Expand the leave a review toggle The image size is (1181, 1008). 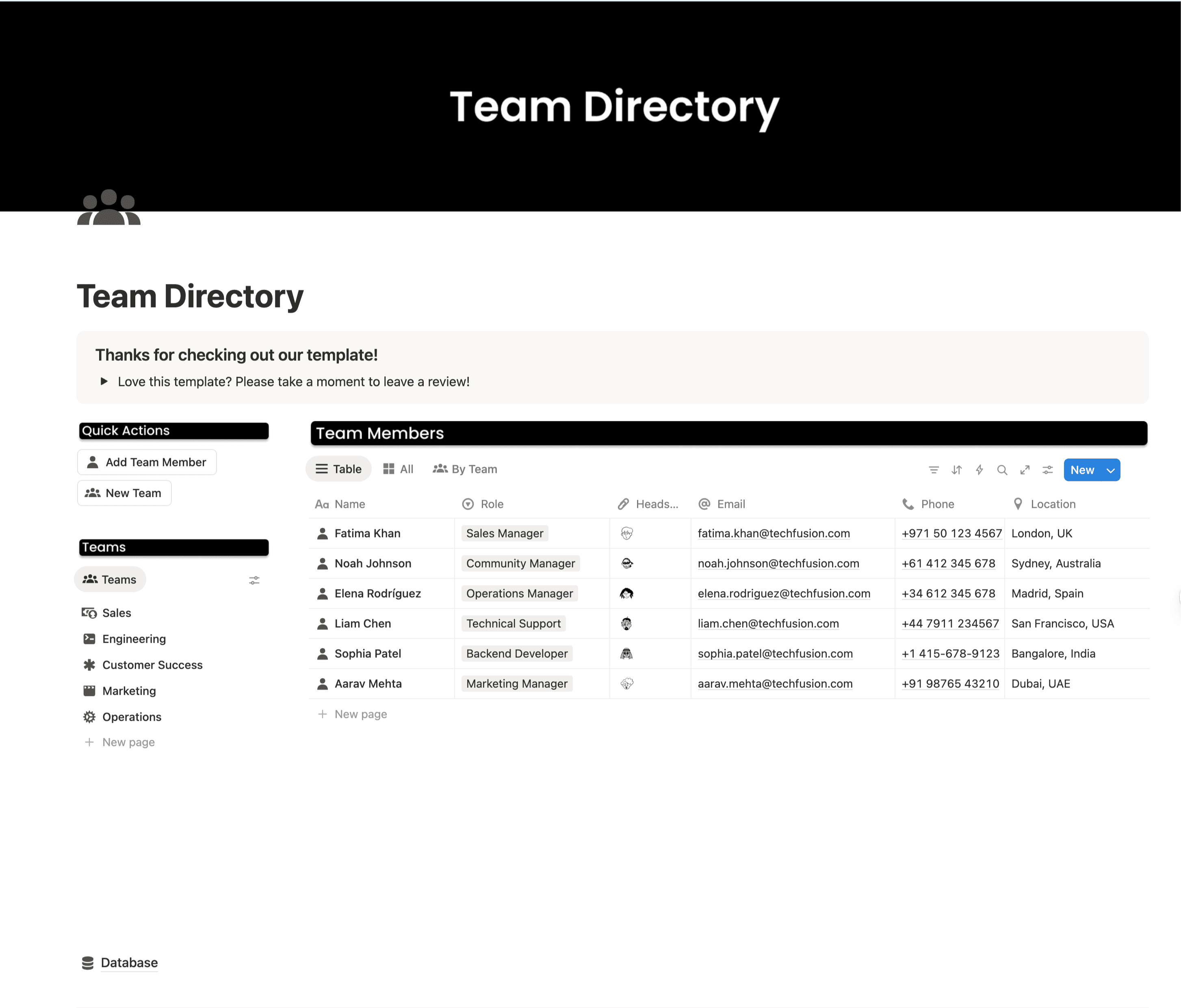point(104,382)
